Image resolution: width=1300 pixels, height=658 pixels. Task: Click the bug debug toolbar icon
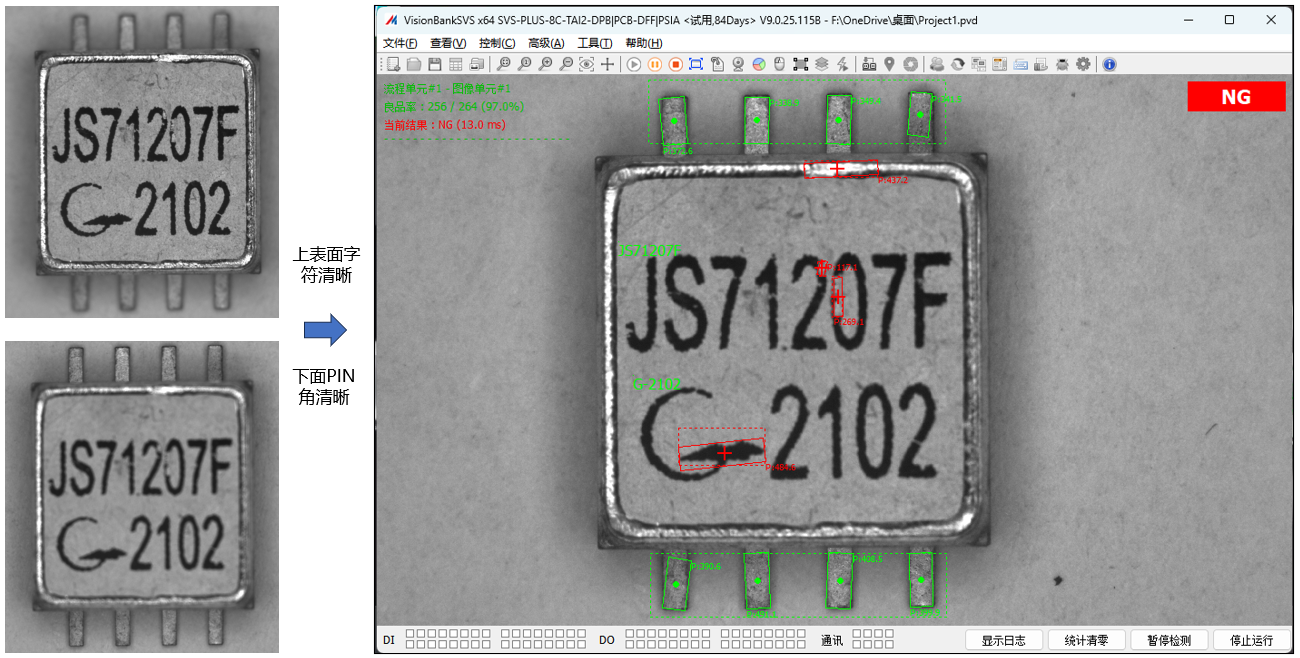click(1062, 64)
